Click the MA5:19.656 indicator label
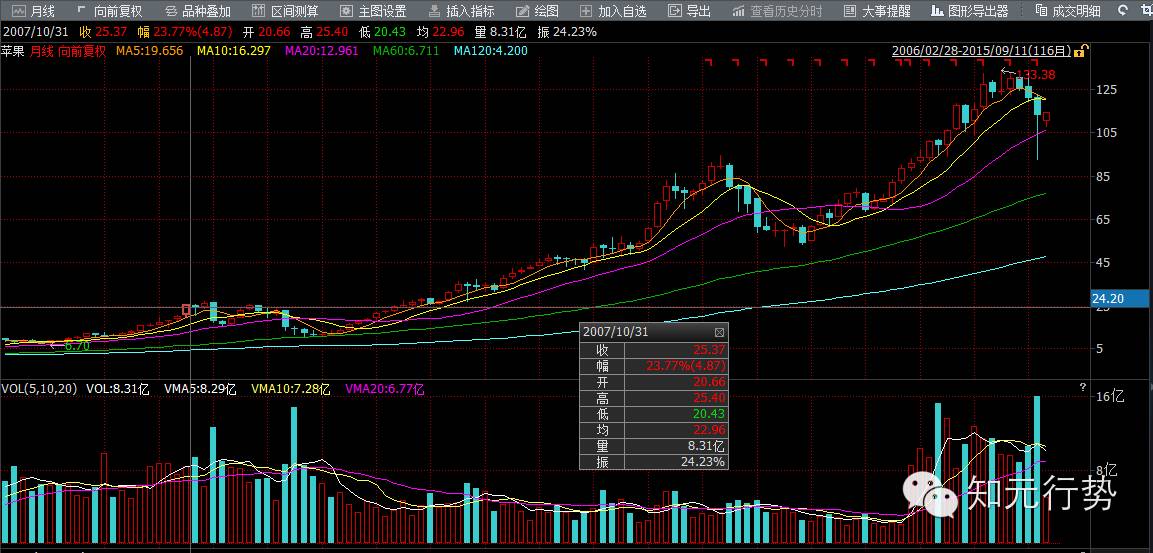1153x553 pixels. click(149, 51)
